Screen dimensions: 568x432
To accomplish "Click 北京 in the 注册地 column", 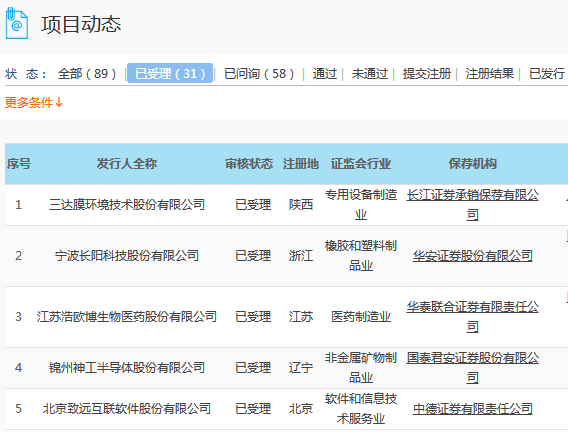I will [301, 409].
